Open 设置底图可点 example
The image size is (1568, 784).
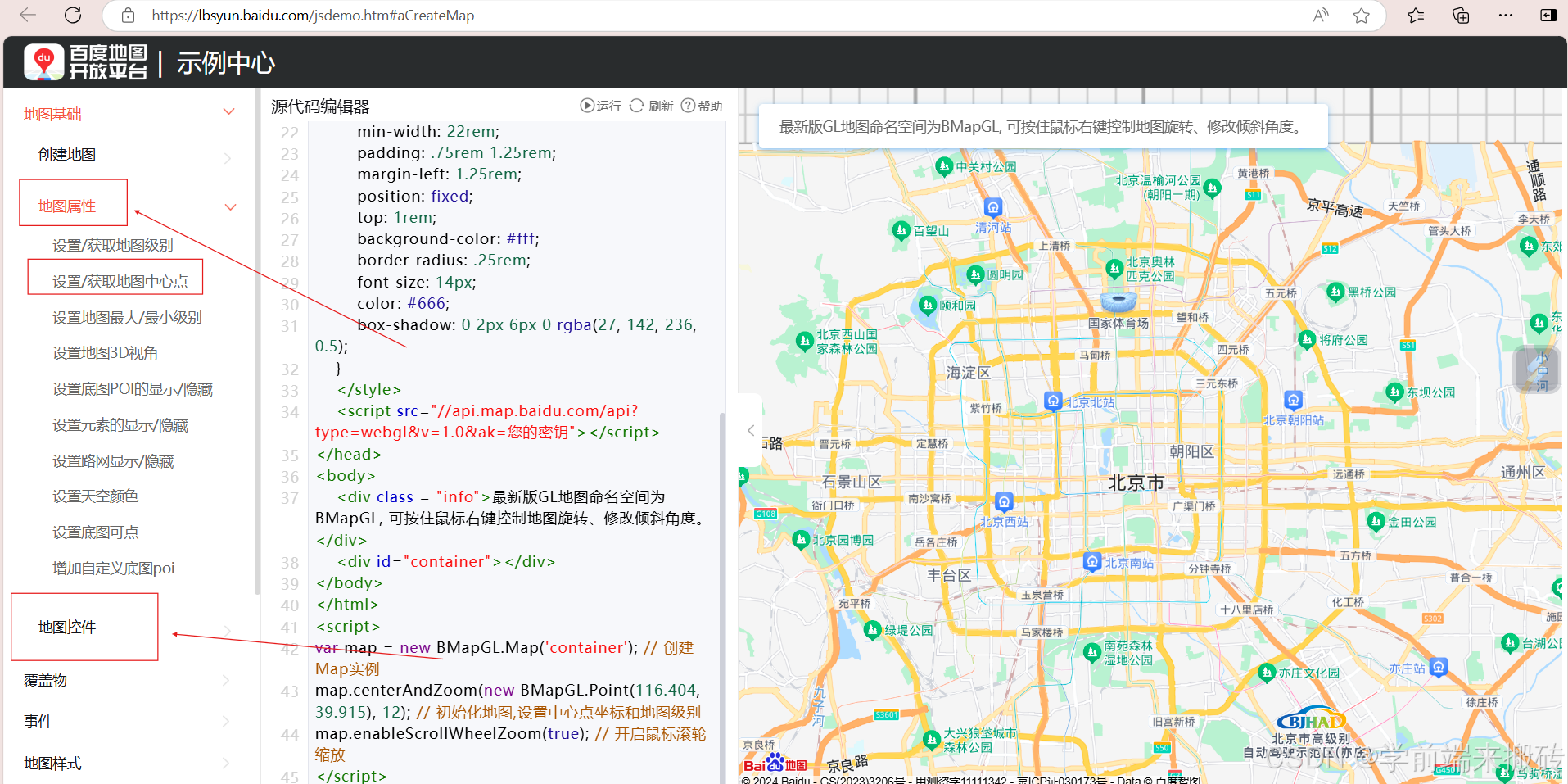(x=95, y=532)
